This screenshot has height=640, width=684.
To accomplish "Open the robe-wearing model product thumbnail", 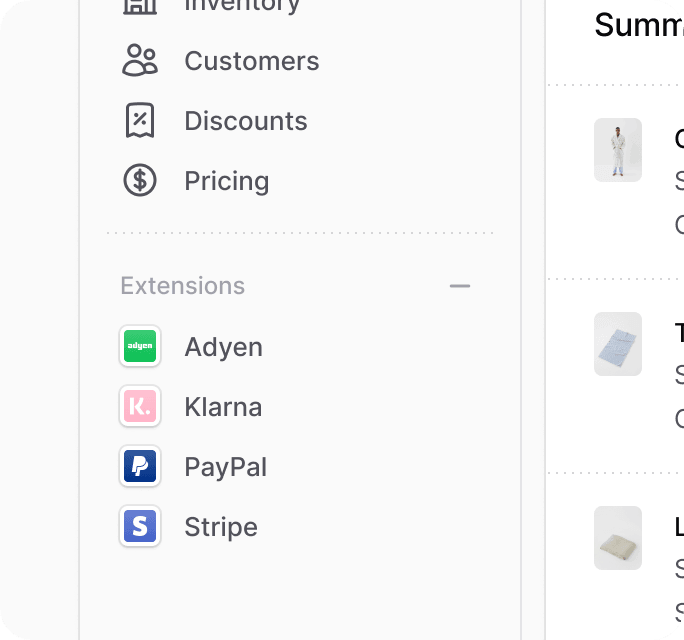I will (618, 150).
